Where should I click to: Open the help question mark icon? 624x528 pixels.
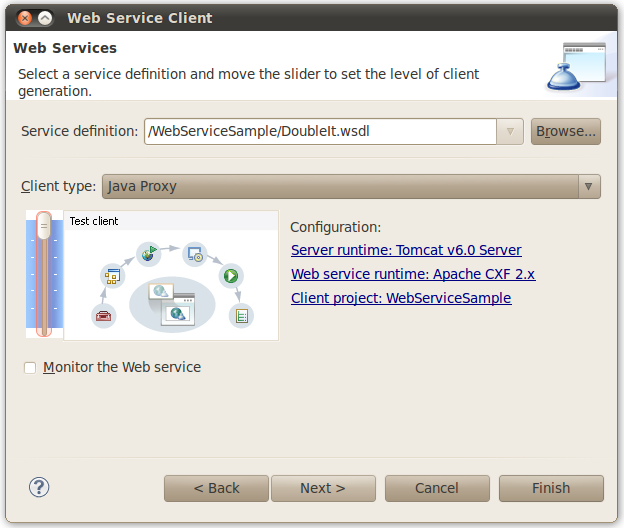40,487
